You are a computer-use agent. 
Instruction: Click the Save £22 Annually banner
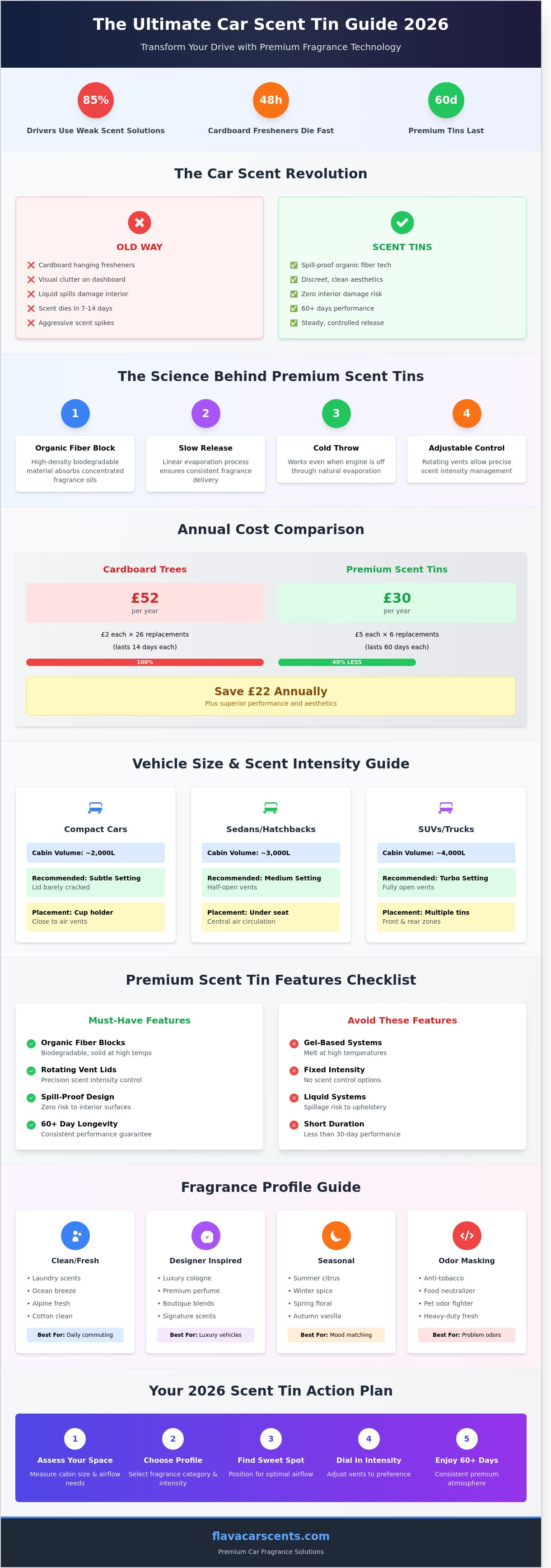[271, 696]
